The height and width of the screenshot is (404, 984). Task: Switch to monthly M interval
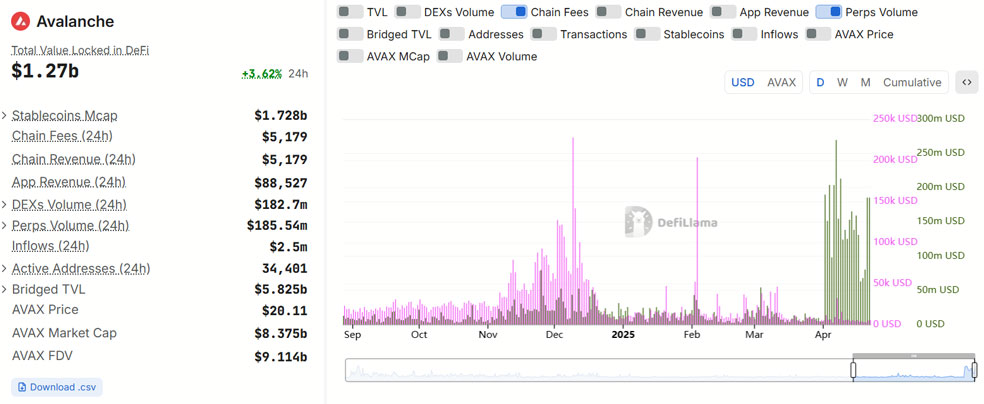[865, 82]
